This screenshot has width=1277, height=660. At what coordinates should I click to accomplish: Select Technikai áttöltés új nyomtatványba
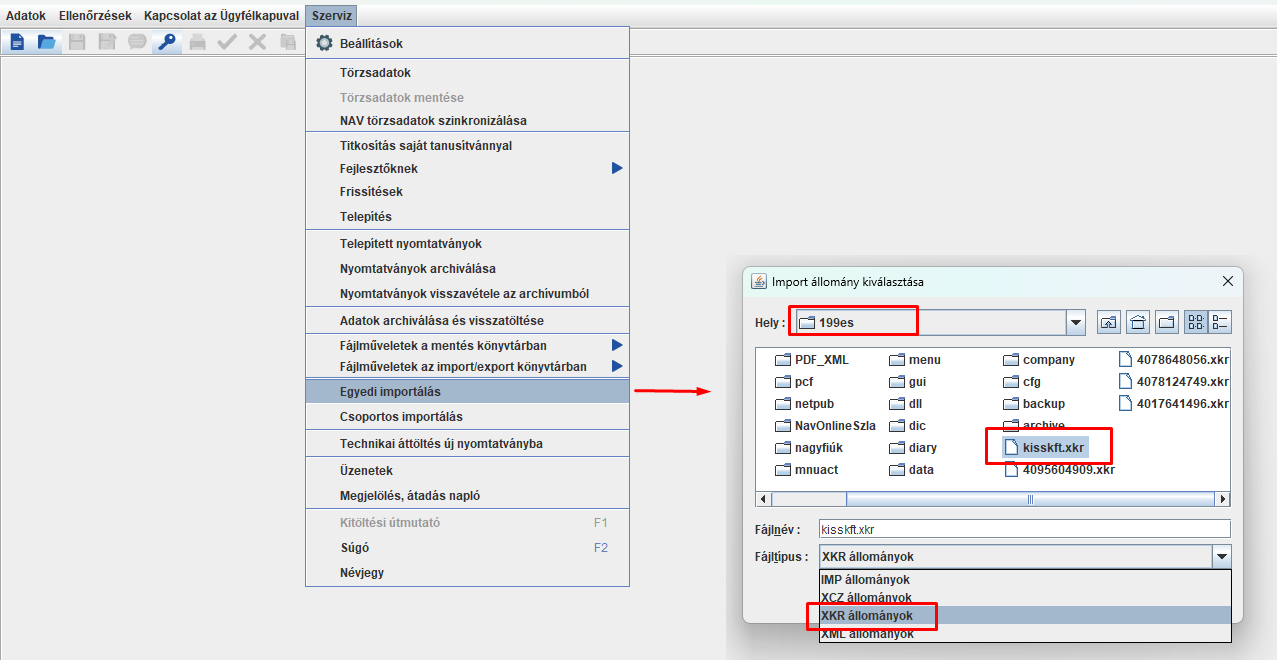coord(467,444)
